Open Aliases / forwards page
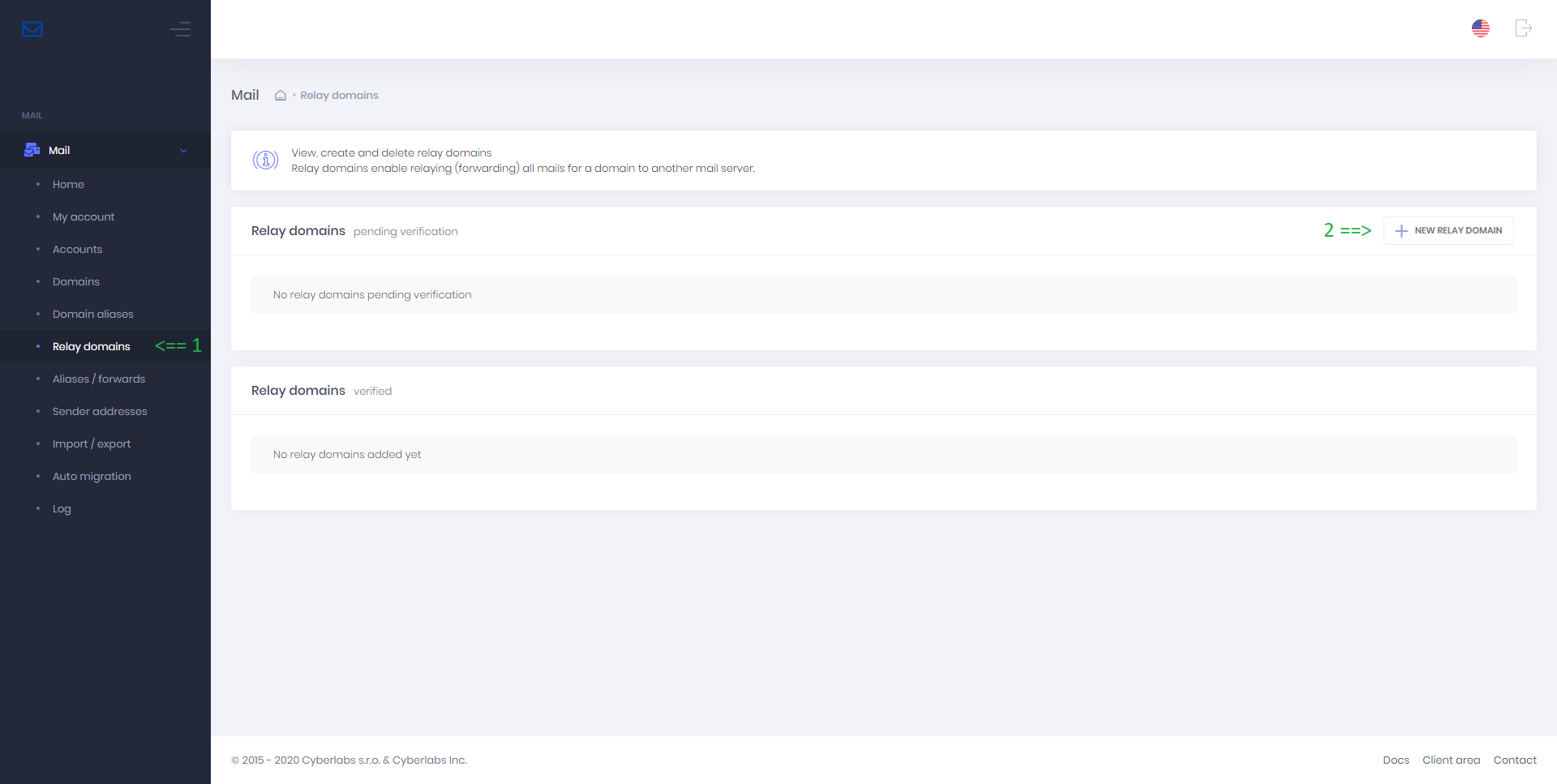This screenshot has width=1557, height=784. [x=99, y=379]
